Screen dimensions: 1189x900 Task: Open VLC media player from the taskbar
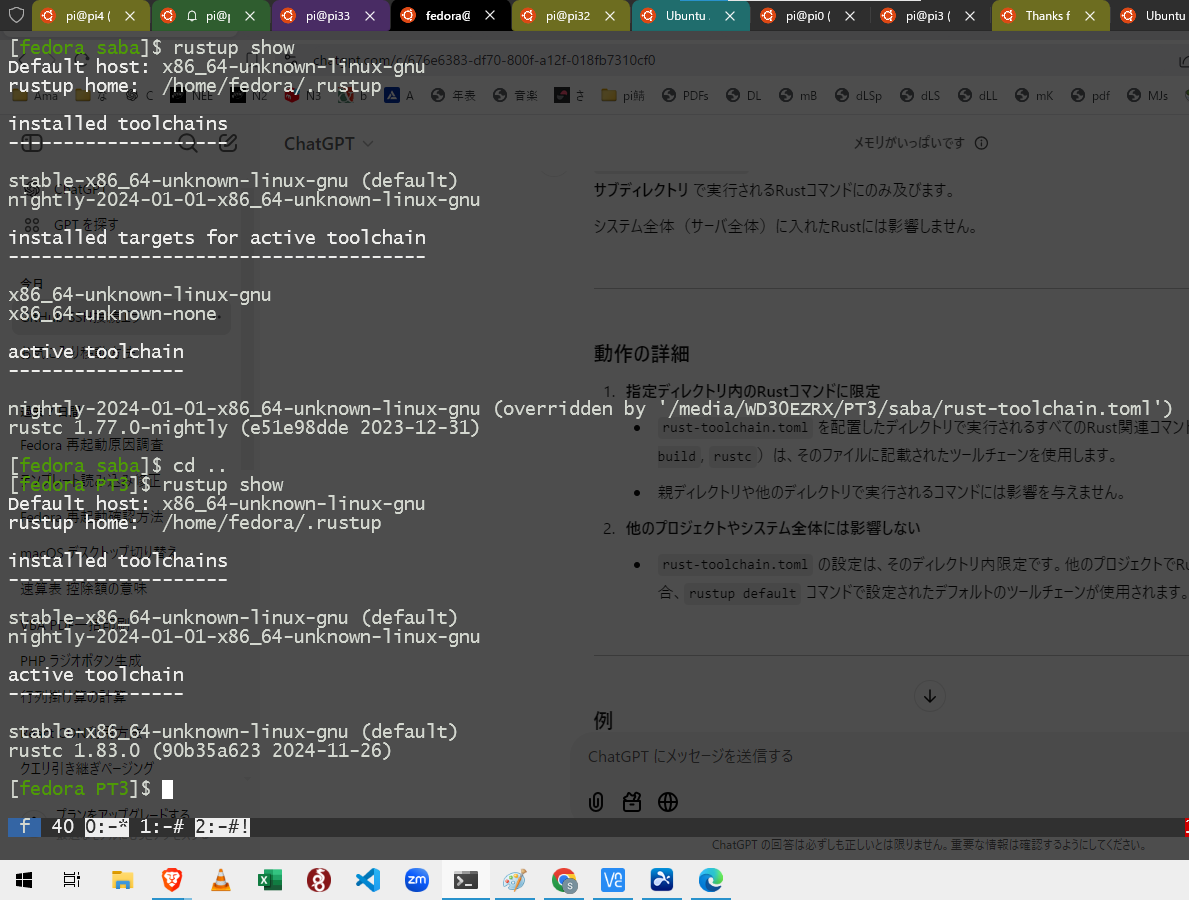[221, 880]
